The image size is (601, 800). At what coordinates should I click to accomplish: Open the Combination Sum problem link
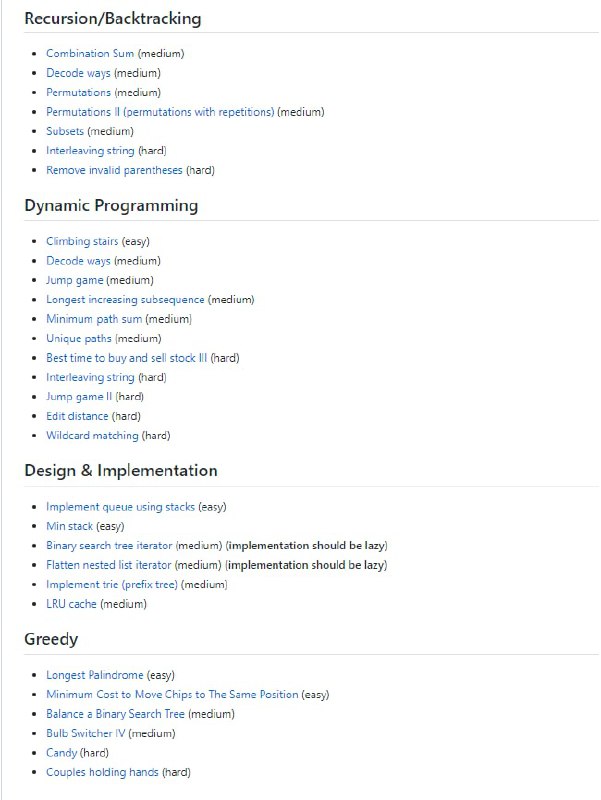pyautogui.click(x=90, y=53)
